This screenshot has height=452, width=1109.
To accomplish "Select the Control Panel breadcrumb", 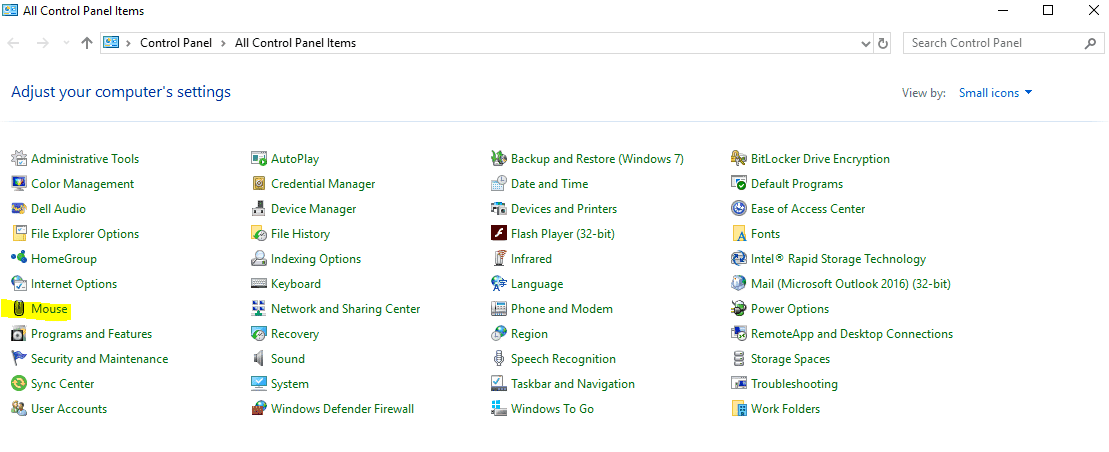I will point(176,43).
